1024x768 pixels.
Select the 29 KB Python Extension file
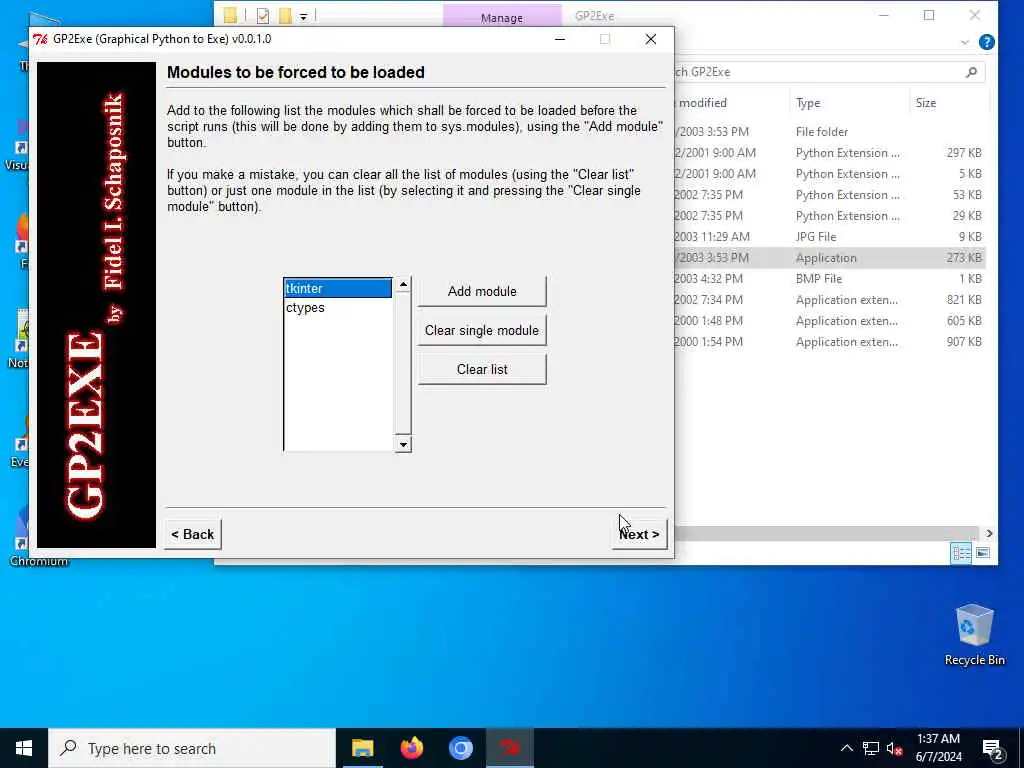829,216
